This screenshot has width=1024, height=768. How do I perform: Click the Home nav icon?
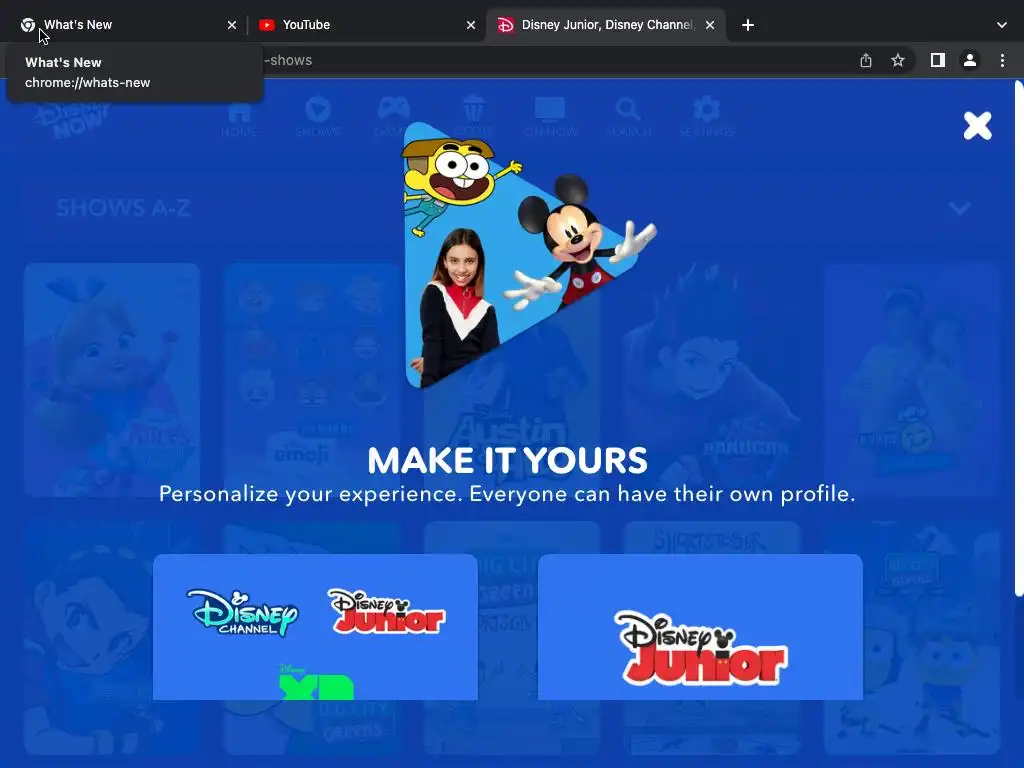(x=239, y=117)
